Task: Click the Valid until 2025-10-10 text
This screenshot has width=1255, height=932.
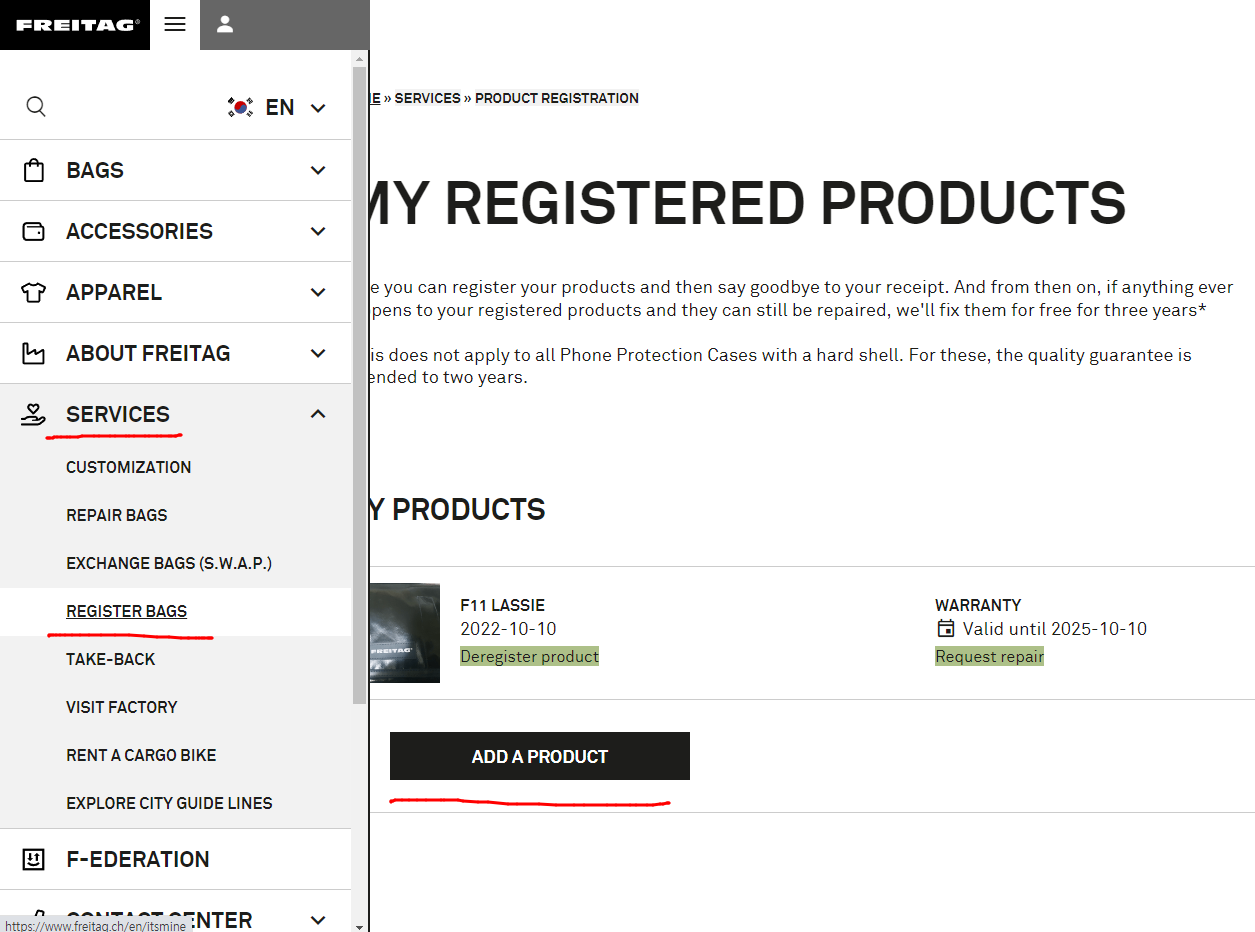Action: click(x=1055, y=629)
